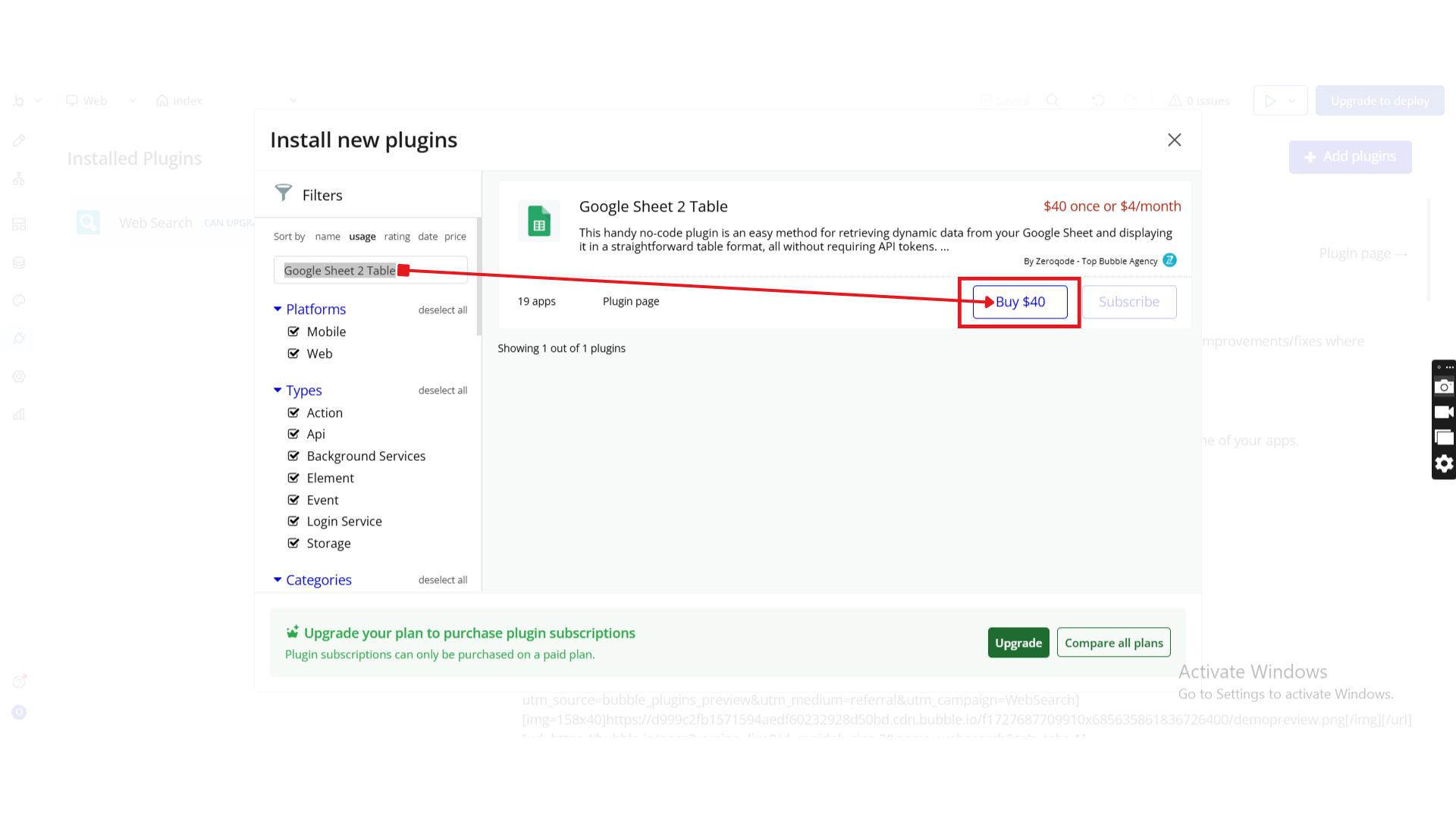1456x819 pixels.
Task: Open the captured images gallery icon
Action: click(x=1444, y=438)
